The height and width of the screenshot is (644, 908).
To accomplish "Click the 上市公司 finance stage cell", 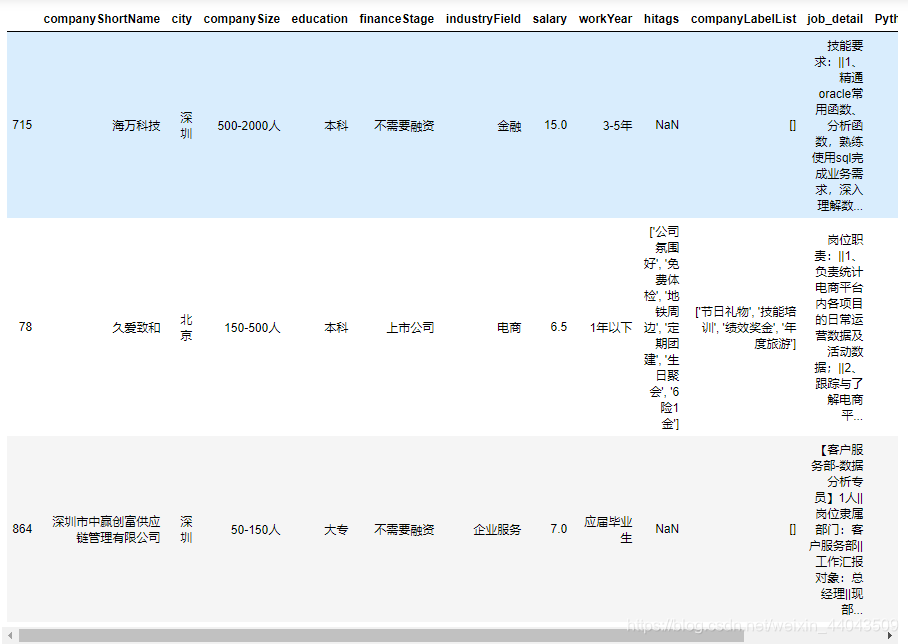I will click(410, 328).
